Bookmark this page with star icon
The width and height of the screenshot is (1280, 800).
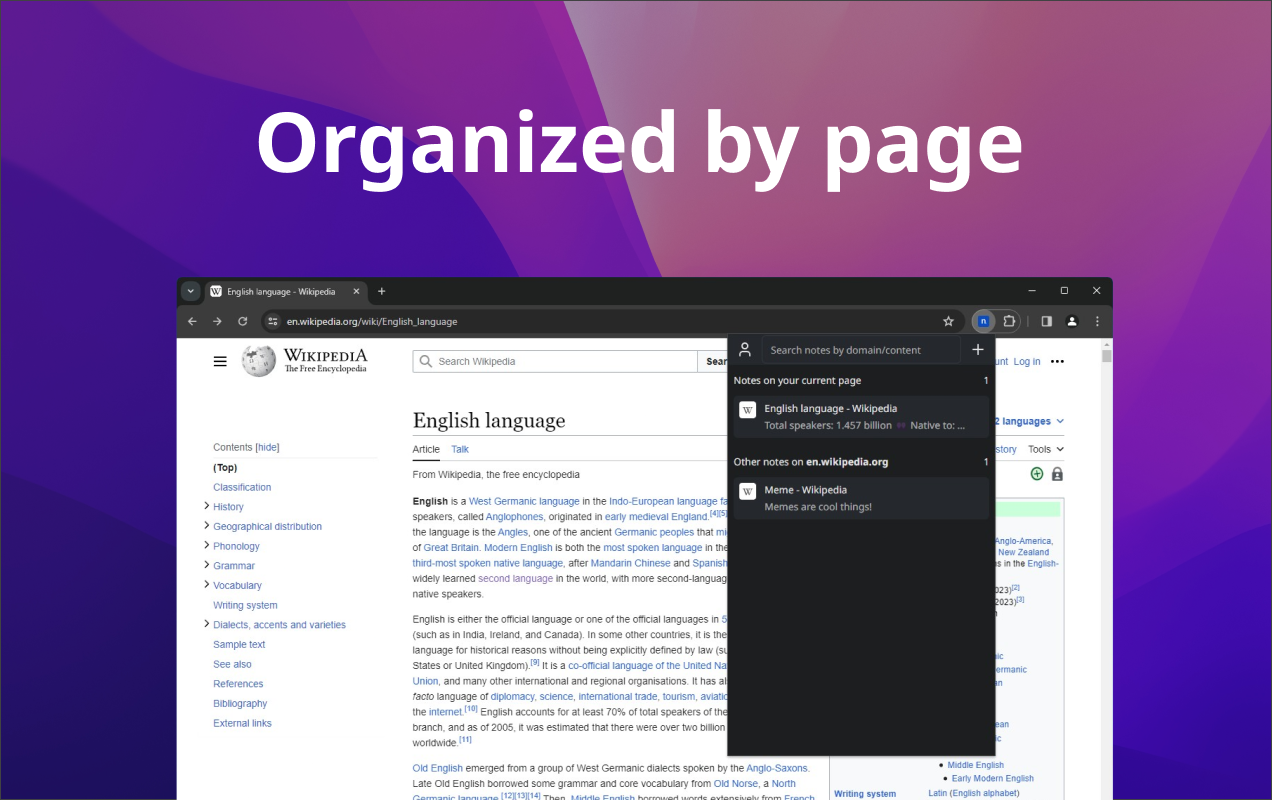(948, 321)
